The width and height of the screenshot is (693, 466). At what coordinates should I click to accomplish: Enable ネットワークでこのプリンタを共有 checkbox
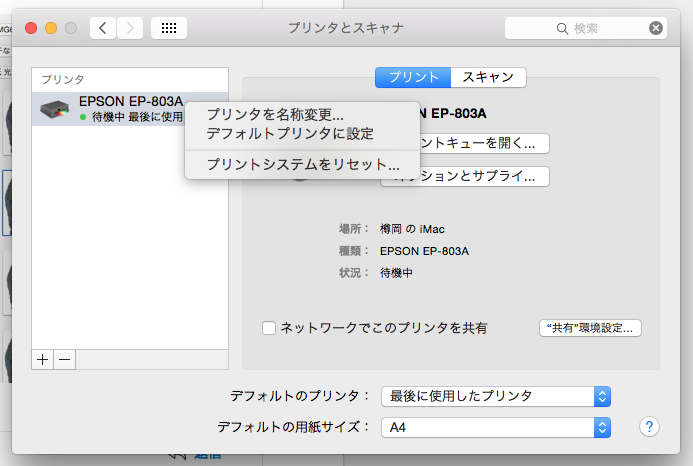tap(269, 328)
